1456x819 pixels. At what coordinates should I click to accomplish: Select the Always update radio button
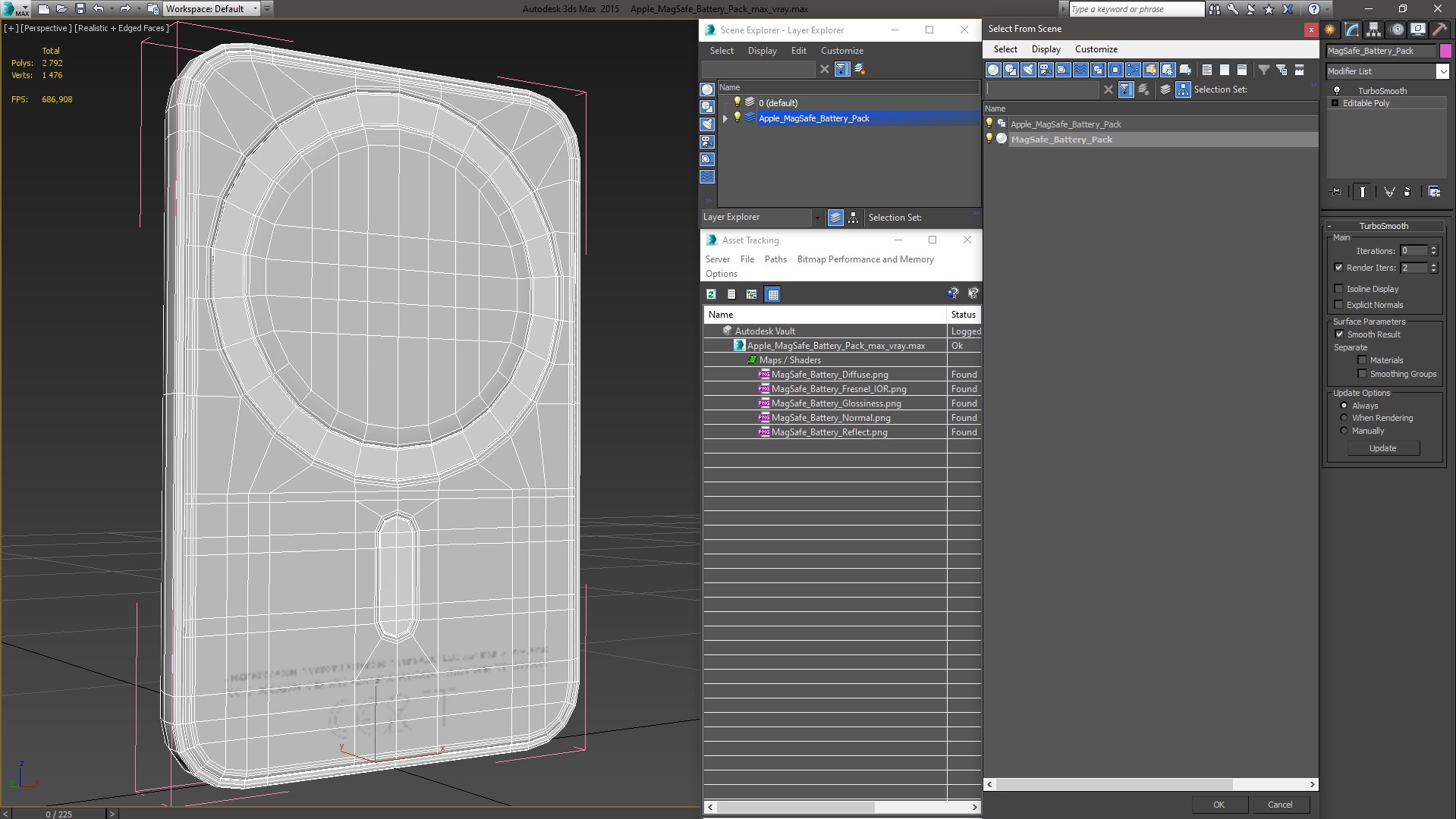click(x=1344, y=406)
